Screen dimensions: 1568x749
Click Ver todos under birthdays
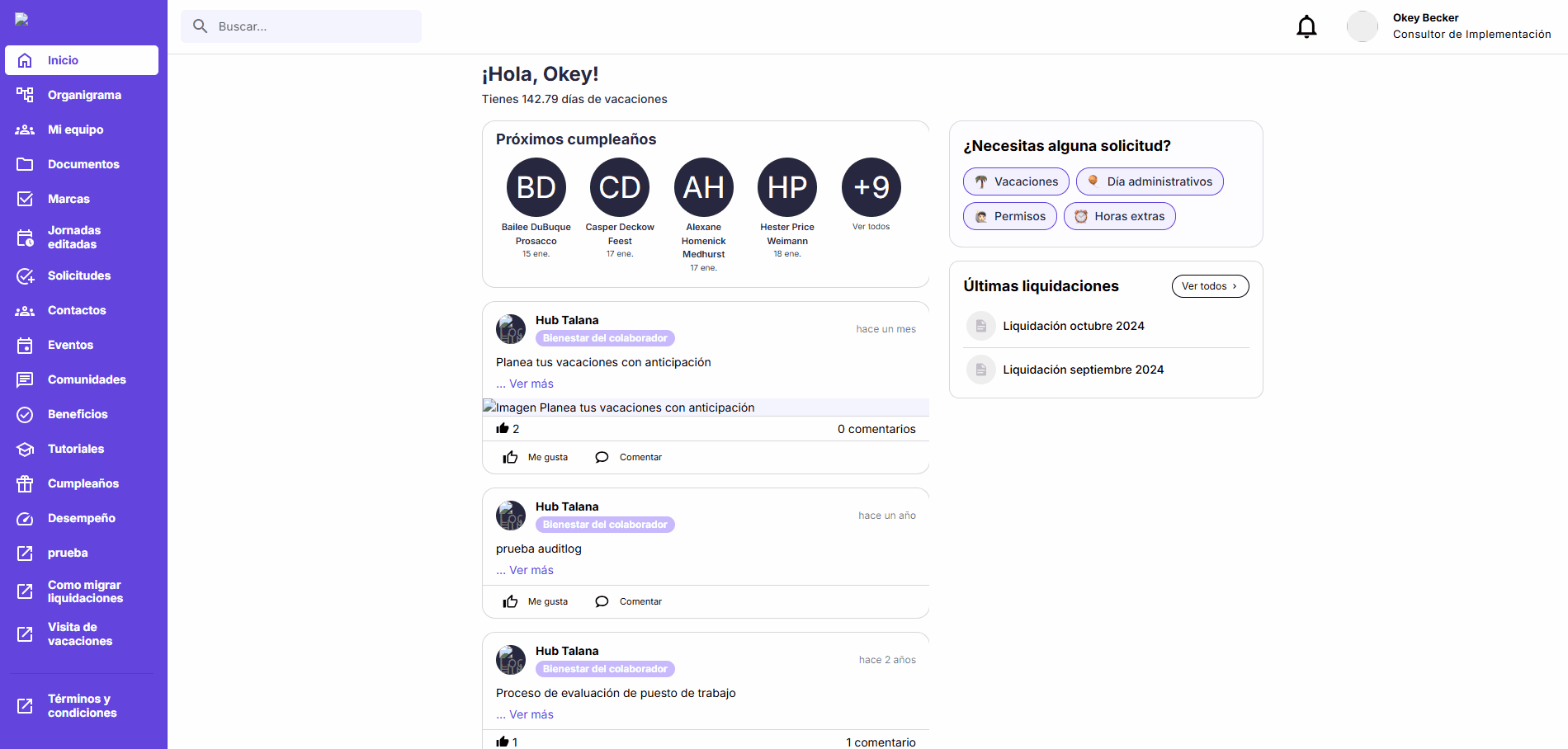pyautogui.click(x=871, y=227)
